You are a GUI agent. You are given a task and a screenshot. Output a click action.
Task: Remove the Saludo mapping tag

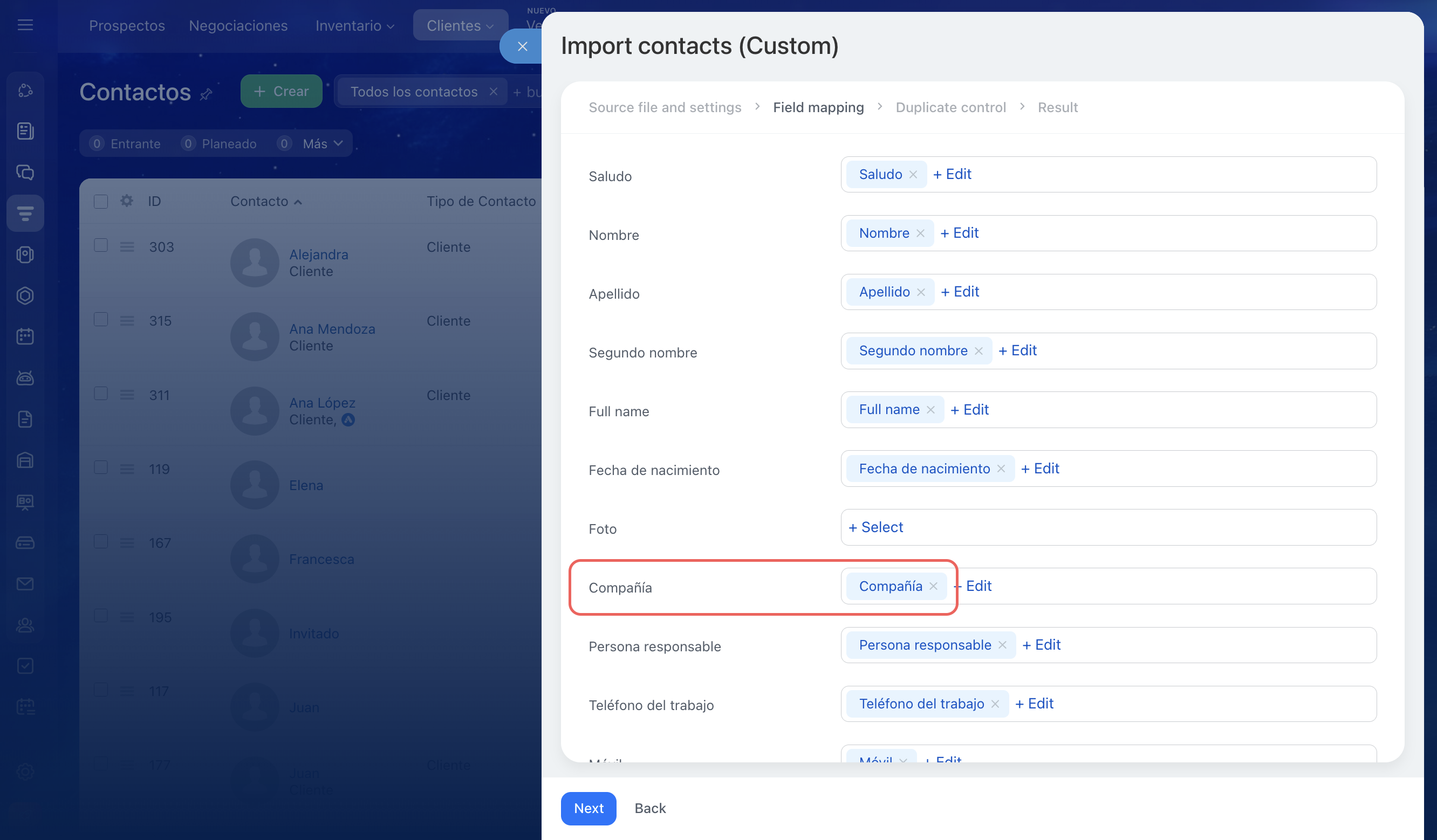pos(913,174)
